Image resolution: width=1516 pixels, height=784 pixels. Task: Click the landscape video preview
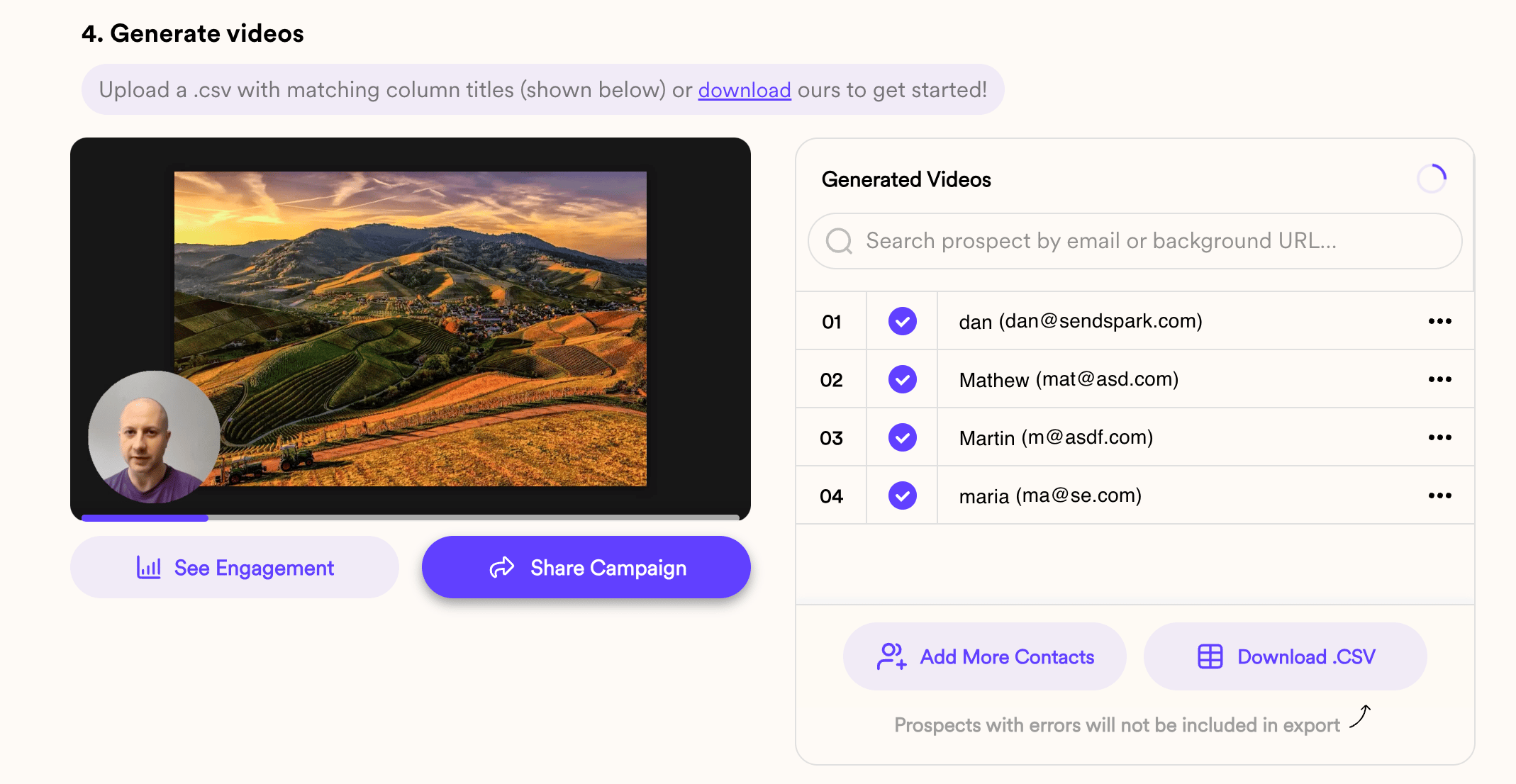pyautogui.click(x=411, y=328)
